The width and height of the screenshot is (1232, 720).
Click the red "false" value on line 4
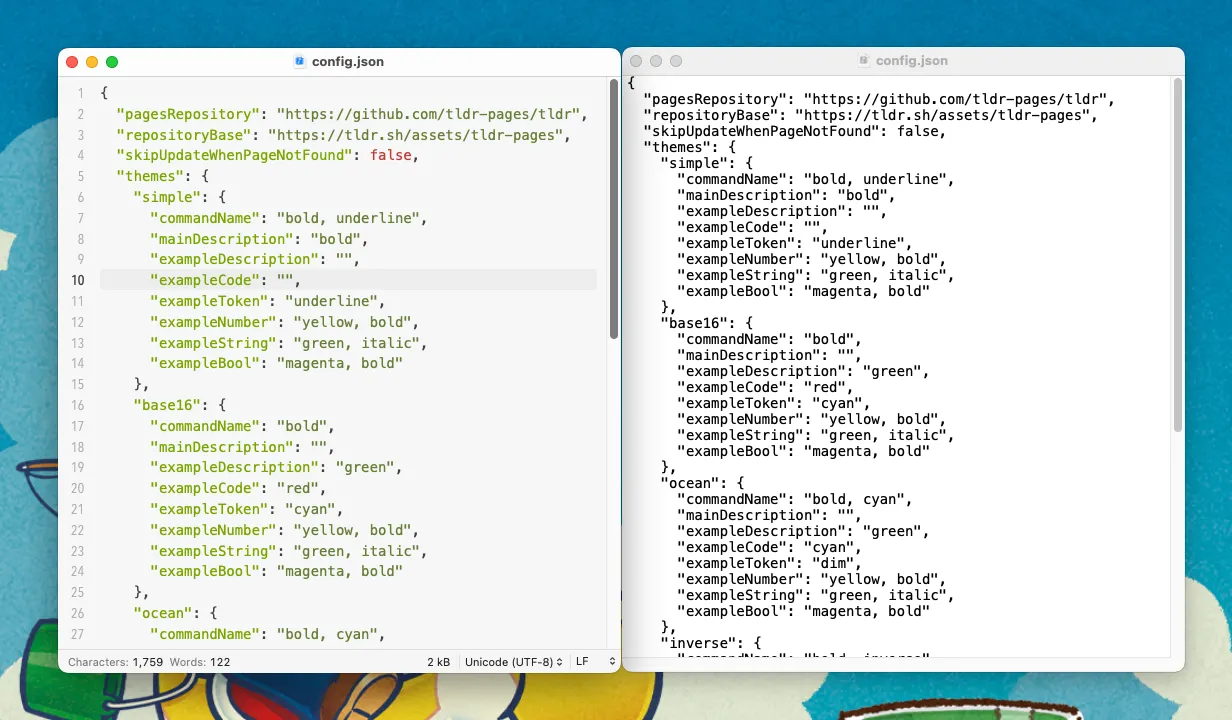(389, 155)
